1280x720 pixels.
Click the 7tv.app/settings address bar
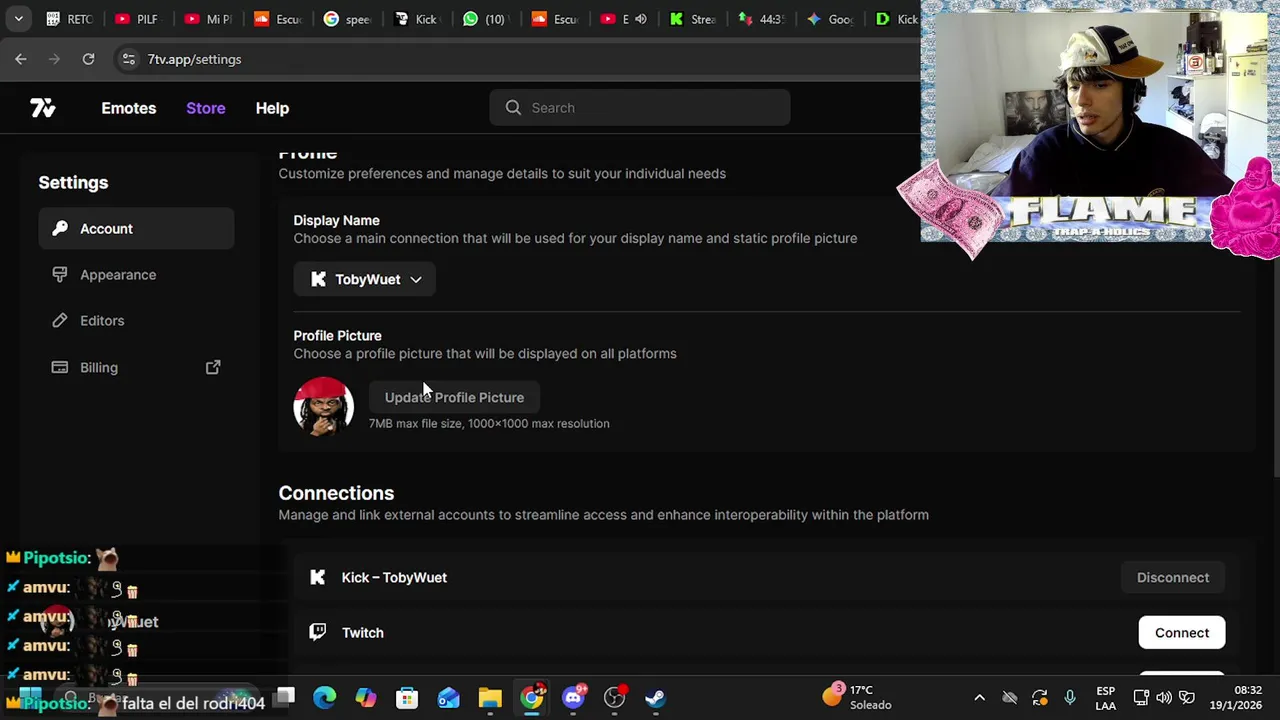pos(194,59)
